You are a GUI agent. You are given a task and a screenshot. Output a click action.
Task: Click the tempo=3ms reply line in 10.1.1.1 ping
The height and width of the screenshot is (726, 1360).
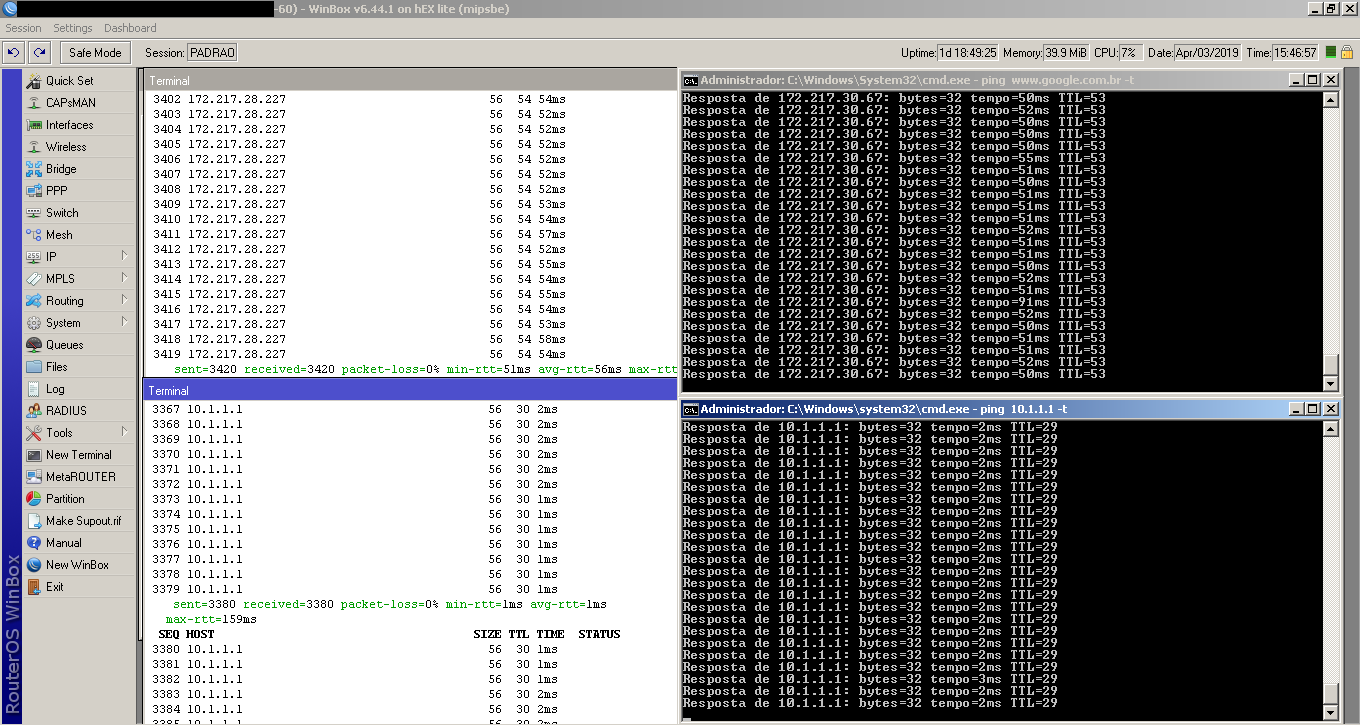pos(870,679)
